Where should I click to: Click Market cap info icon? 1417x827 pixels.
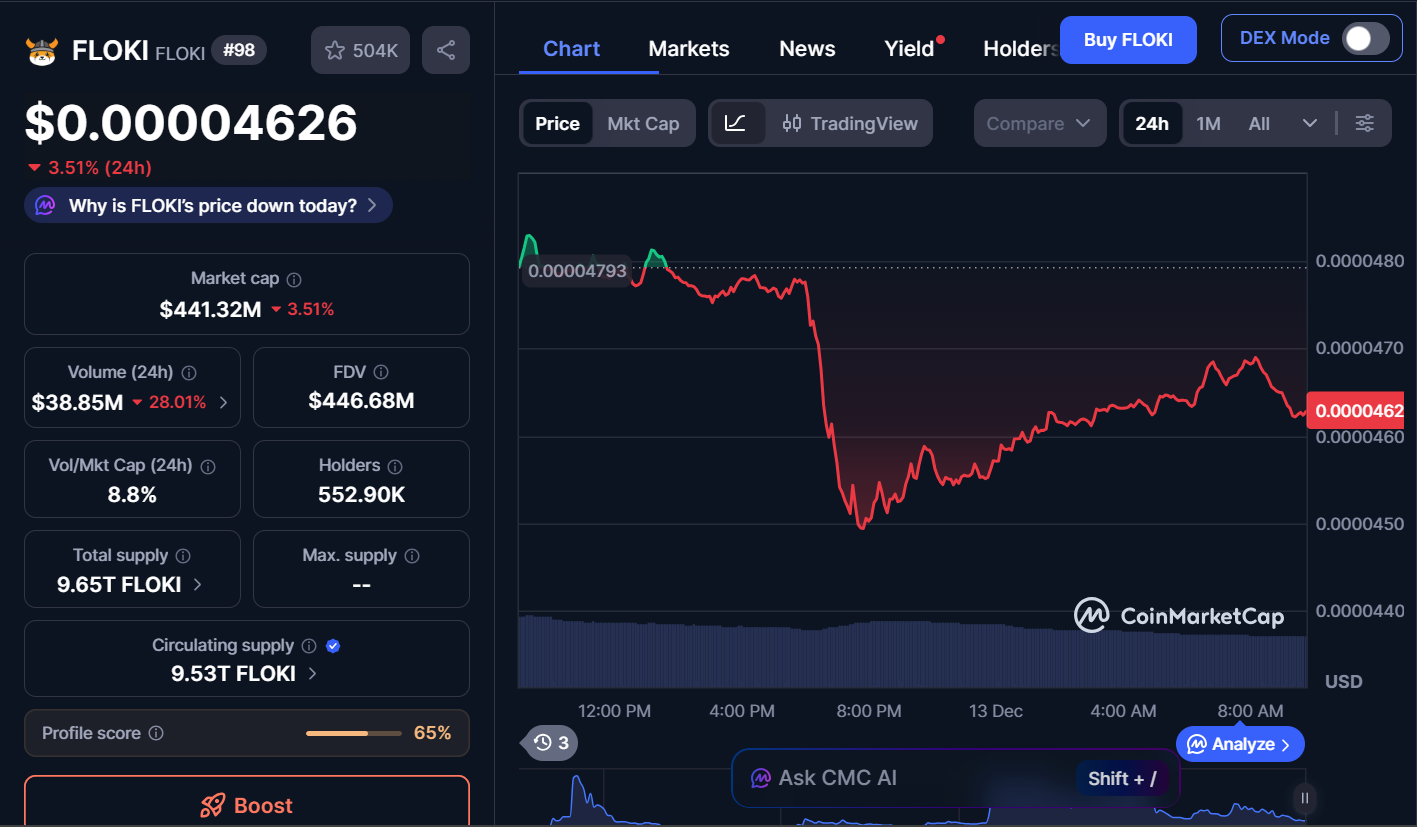(294, 280)
